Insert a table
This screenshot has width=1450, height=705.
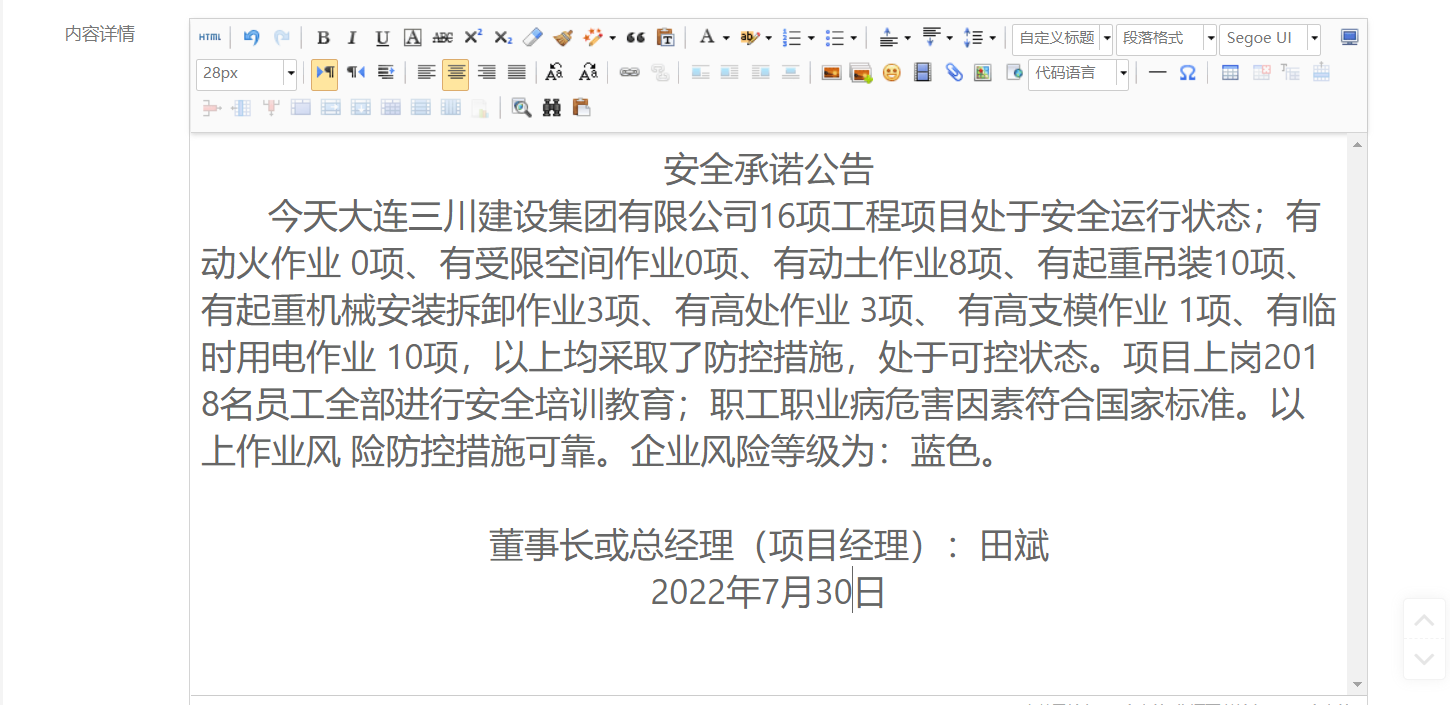[1230, 72]
